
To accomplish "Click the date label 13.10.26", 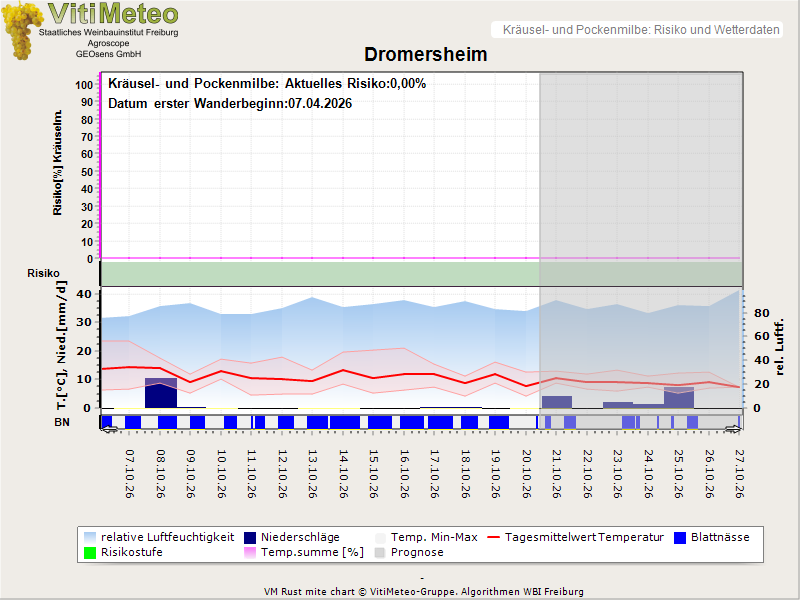I will [312, 473].
